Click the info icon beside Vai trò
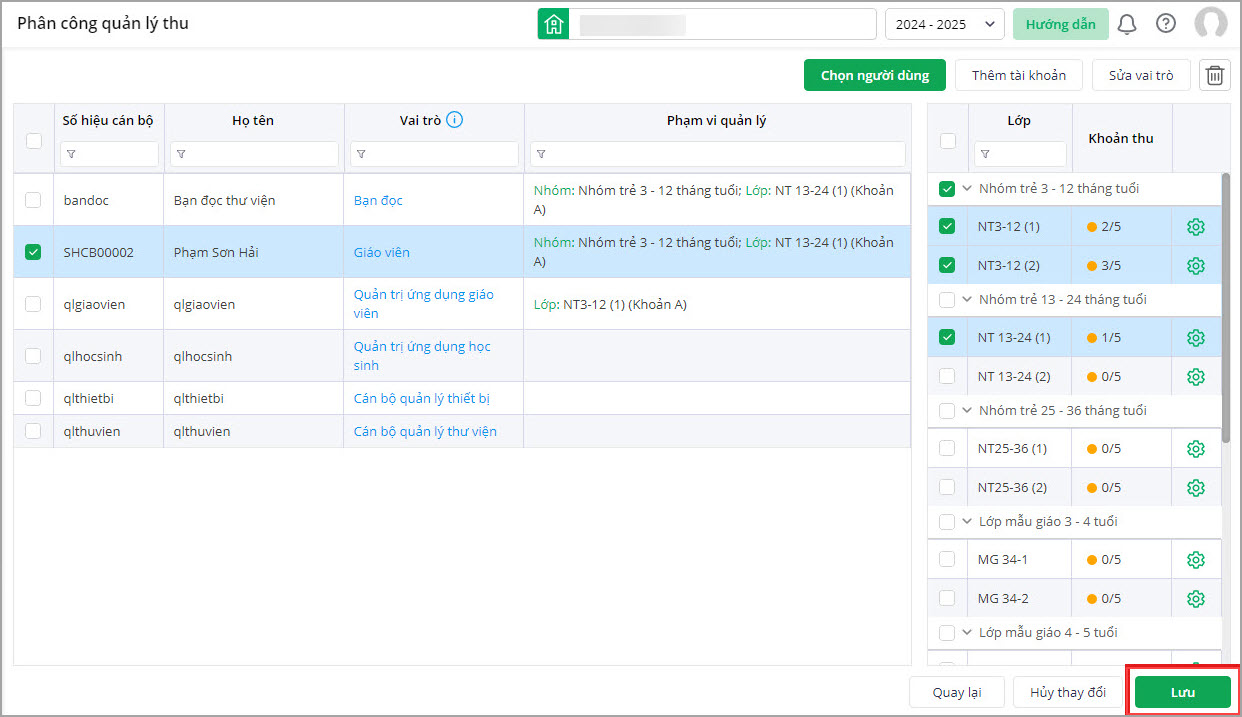This screenshot has height=717, width=1242. [455, 120]
